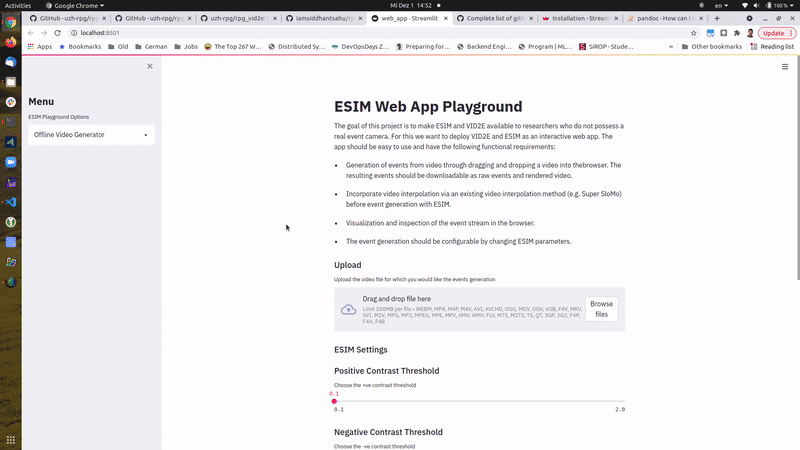Switch to the iamsiddhantsahu tab
Image resolution: width=800 pixels, height=450 pixels.
pyautogui.click(x=323, y=18)
